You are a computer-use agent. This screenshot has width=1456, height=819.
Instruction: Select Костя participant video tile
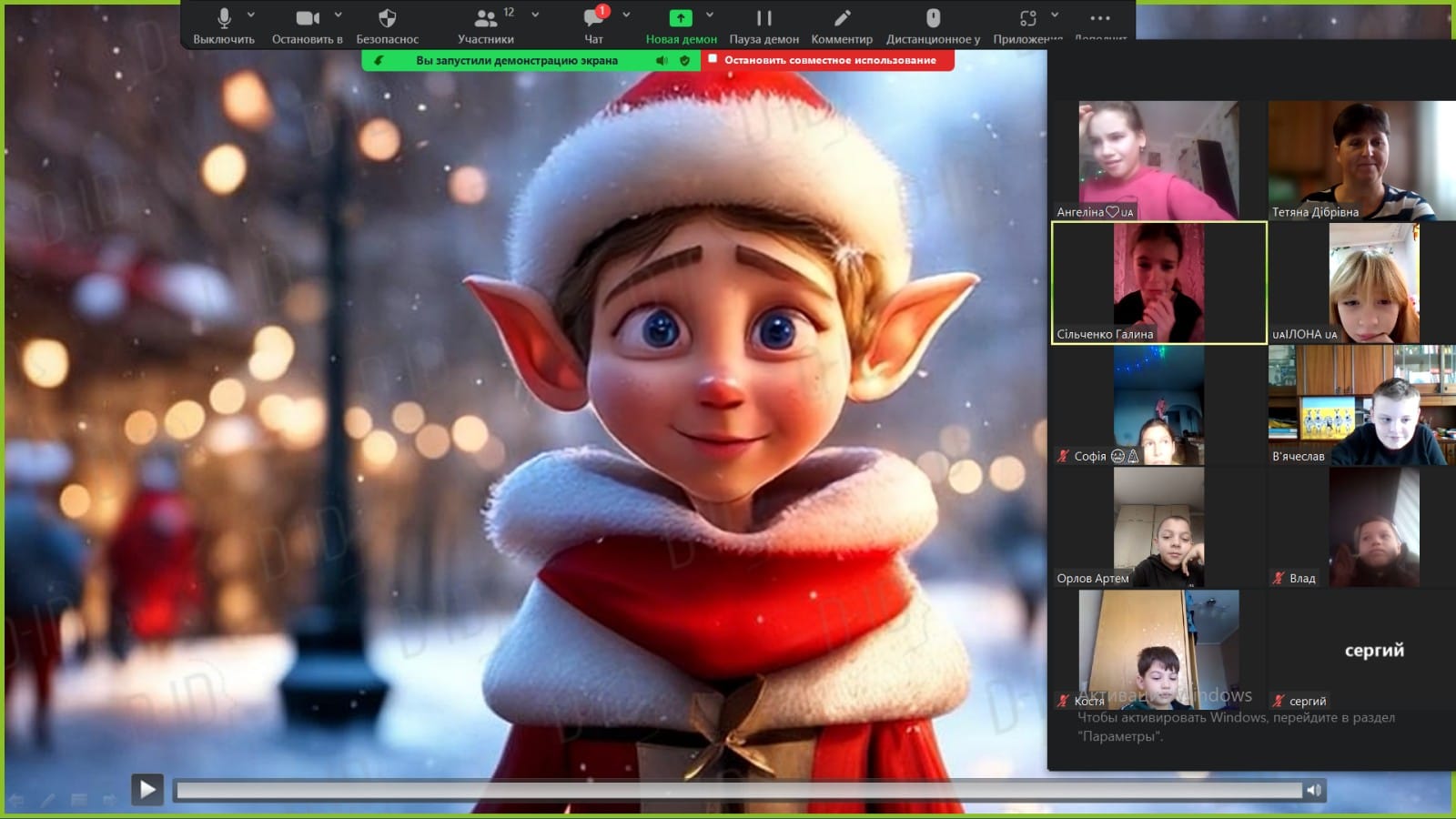[x=1158, y=650]
